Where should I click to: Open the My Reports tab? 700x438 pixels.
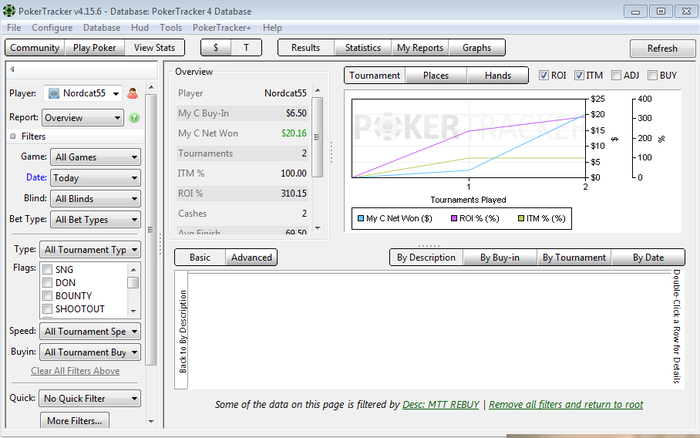pos(420,47)
